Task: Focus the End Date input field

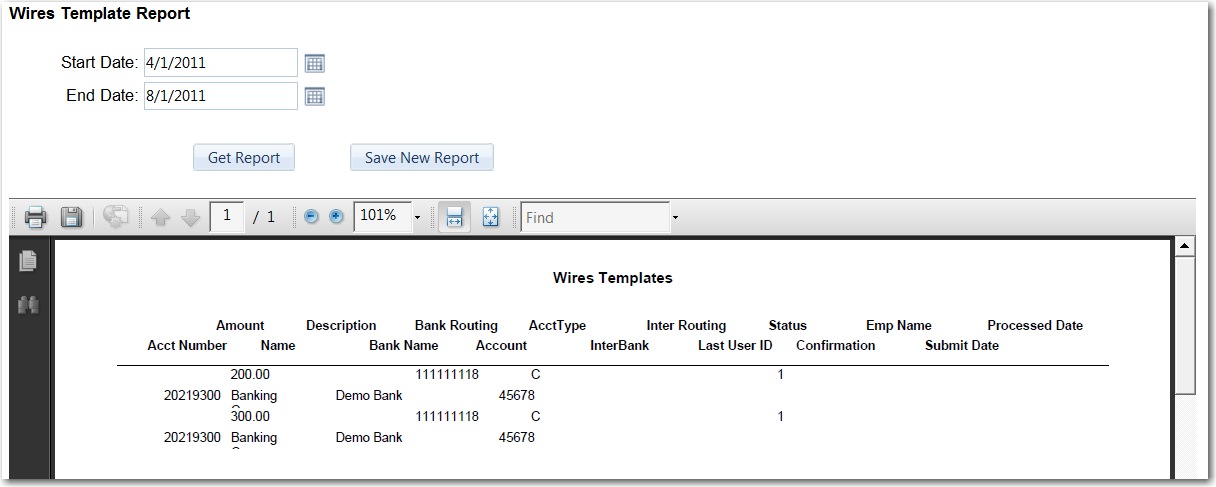Action: [220, 97]
